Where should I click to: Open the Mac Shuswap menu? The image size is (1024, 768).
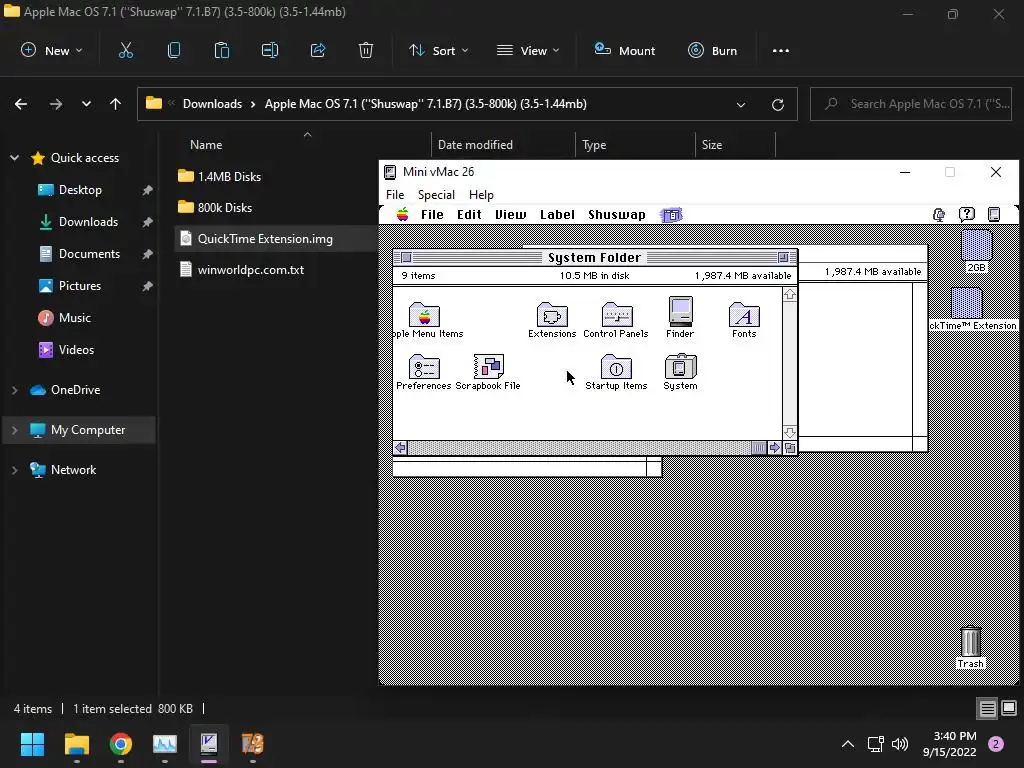tap(616, 215)
